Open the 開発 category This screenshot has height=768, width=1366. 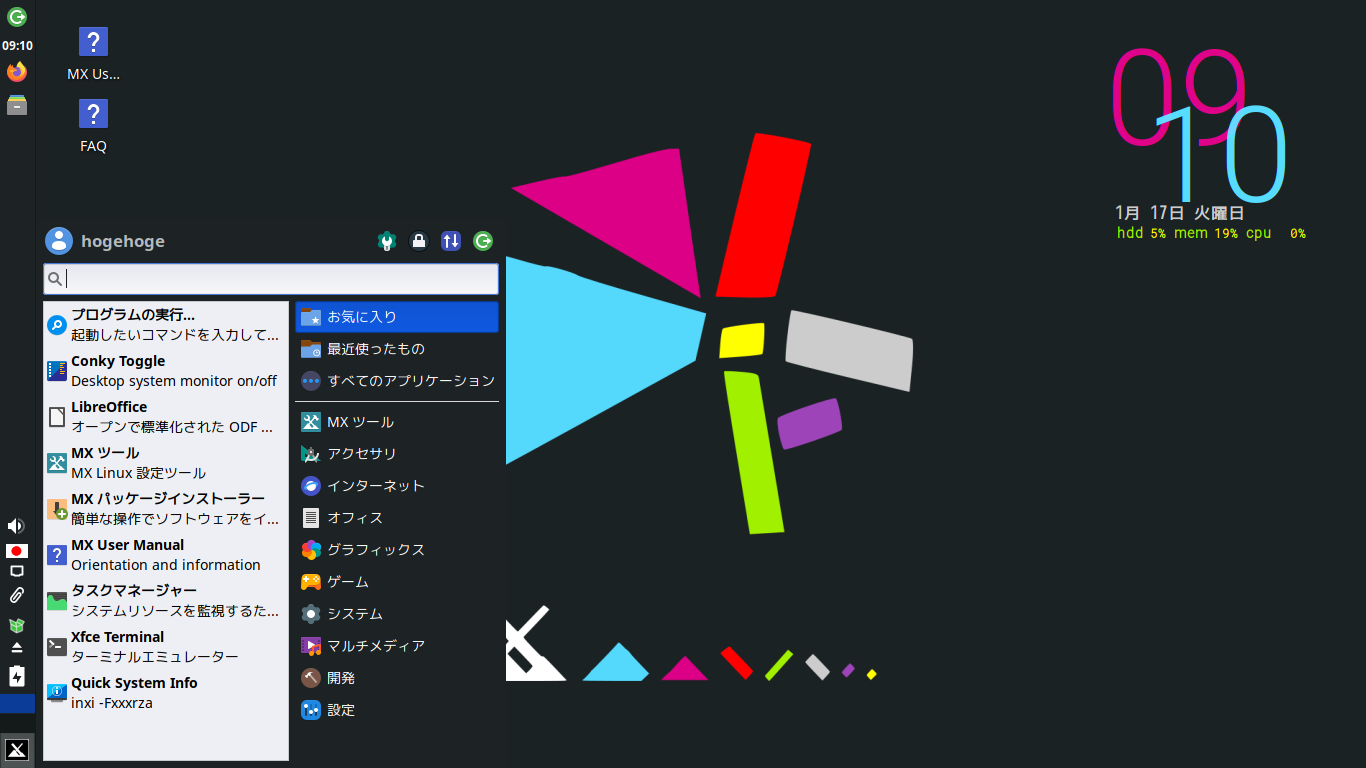coord(397,678)
